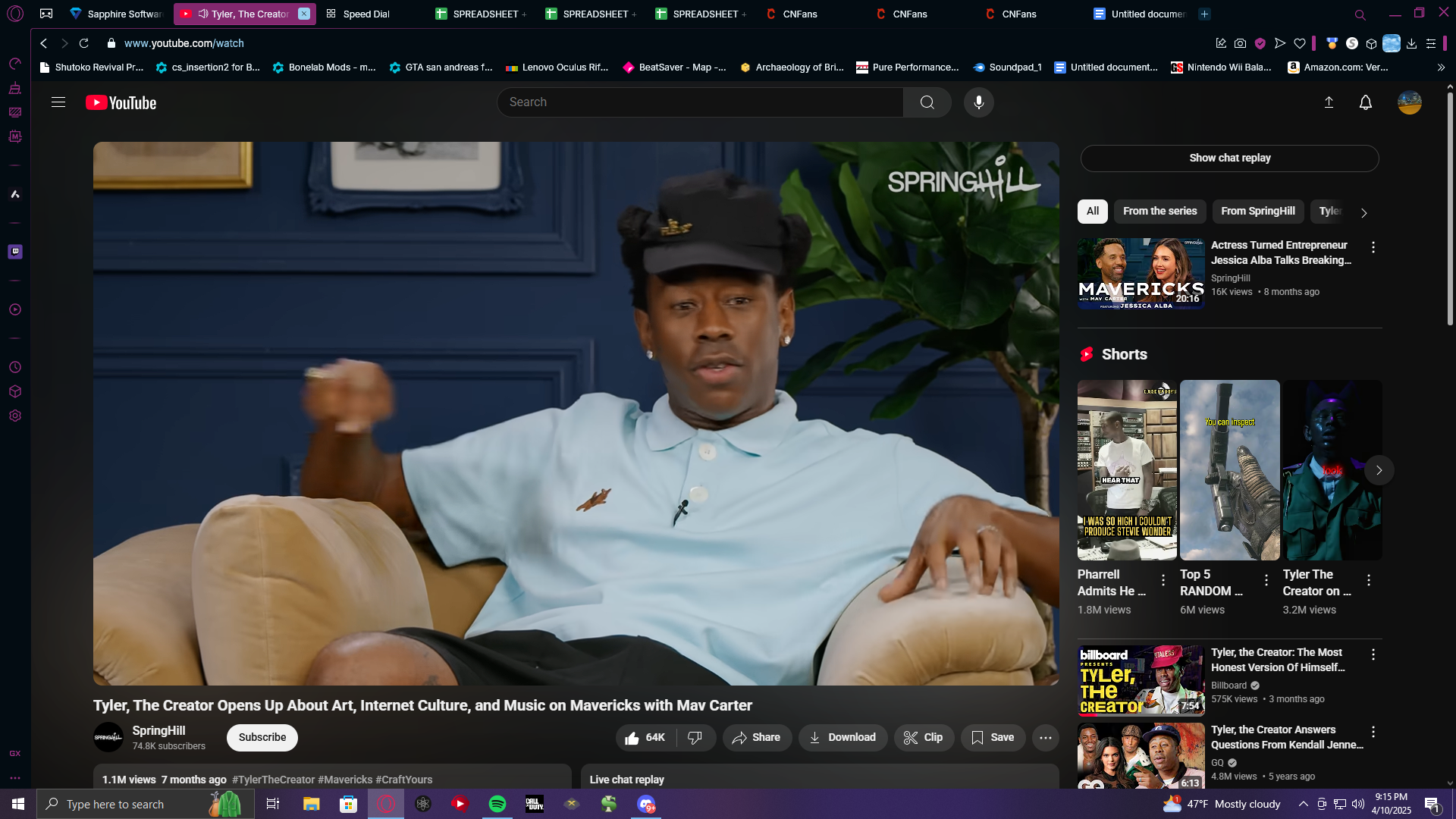Show next Shorts with the arrow

pyautogui.click(x=1379, y=470)
